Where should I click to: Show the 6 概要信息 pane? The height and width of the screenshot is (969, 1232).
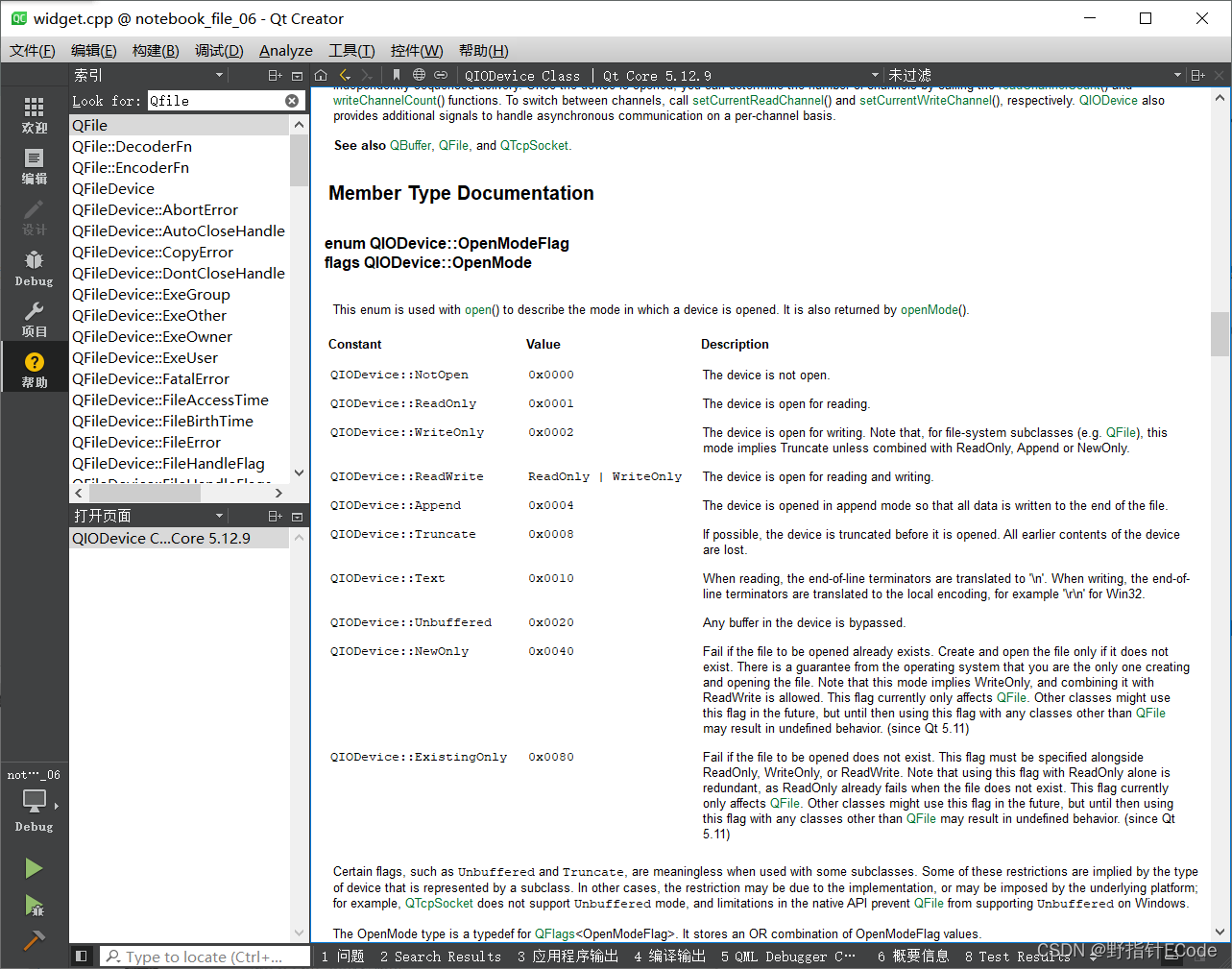click(913, 956)
